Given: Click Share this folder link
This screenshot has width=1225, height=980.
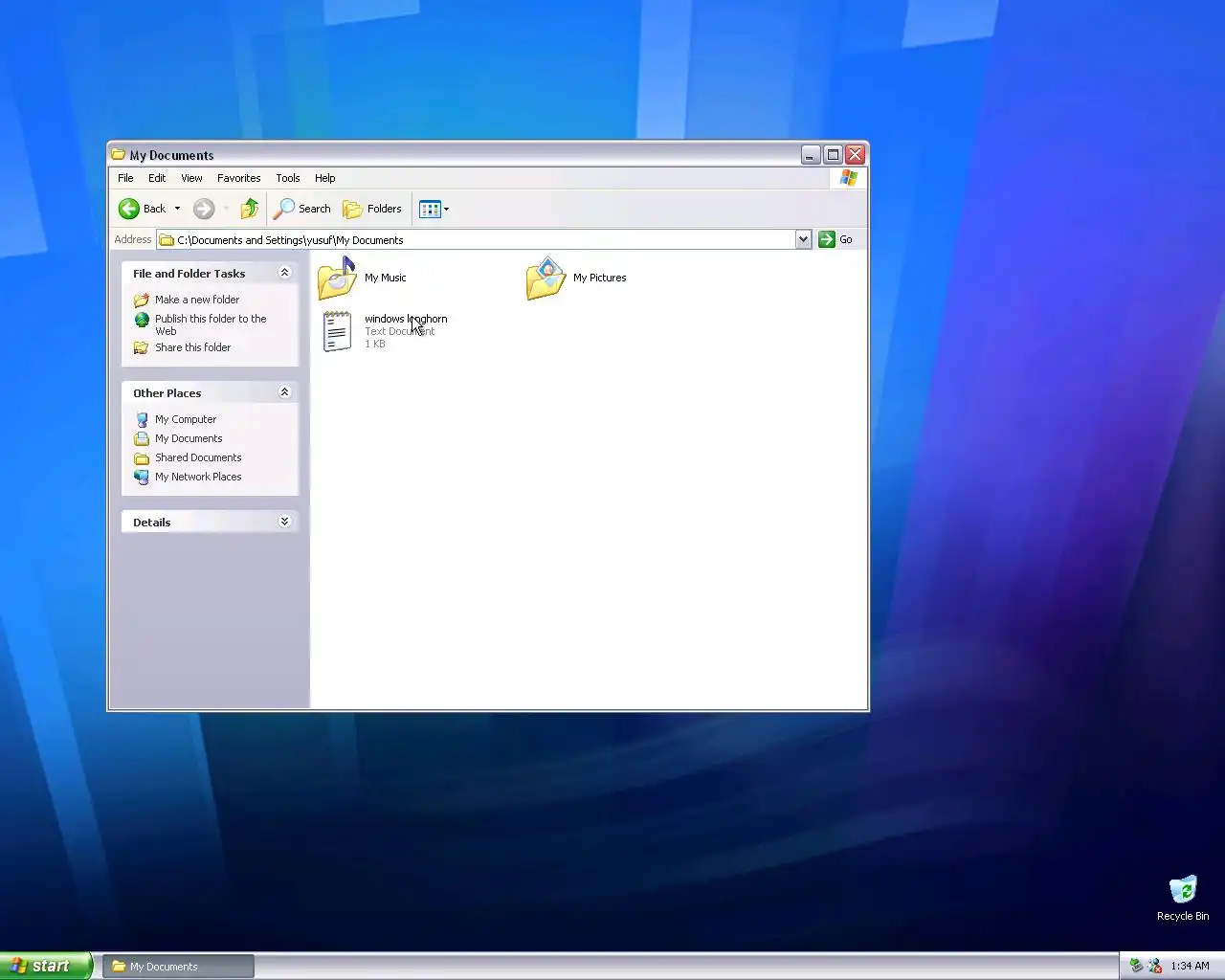Looking at the screenshot, I should click(x=192, y=347).
